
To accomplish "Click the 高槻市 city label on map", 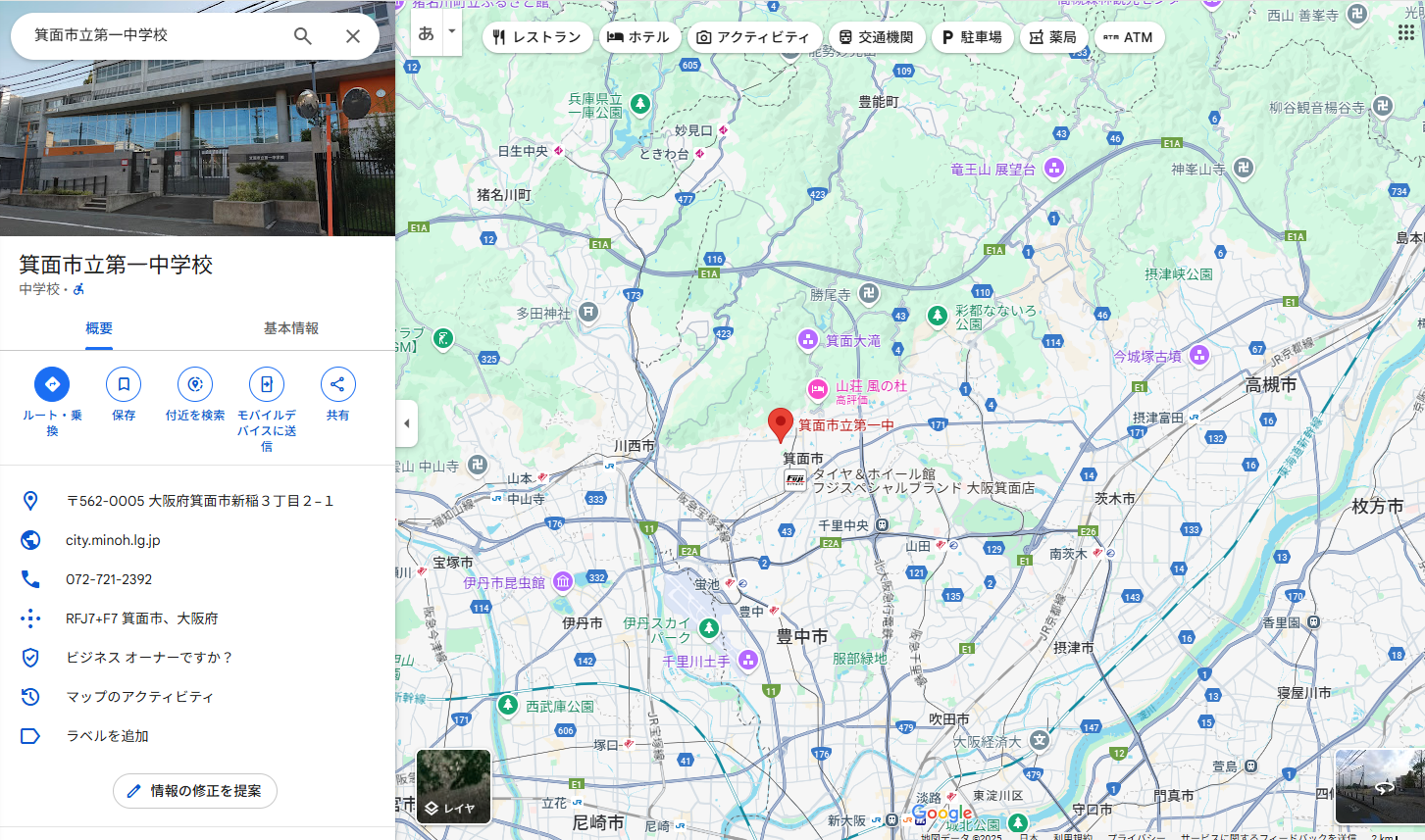I will tap(1271, 385).
